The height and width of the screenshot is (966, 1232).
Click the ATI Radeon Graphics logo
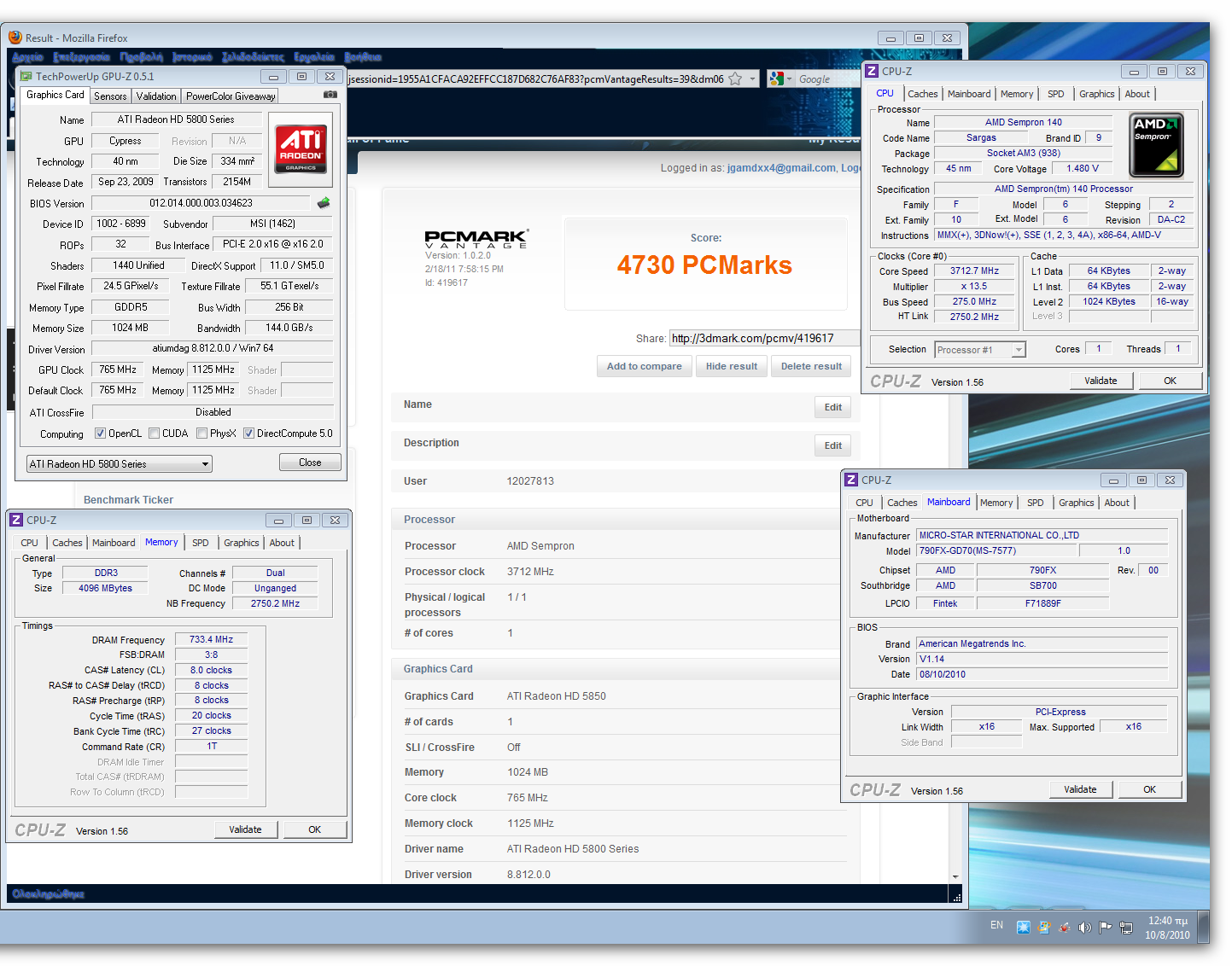coord(301,149)
